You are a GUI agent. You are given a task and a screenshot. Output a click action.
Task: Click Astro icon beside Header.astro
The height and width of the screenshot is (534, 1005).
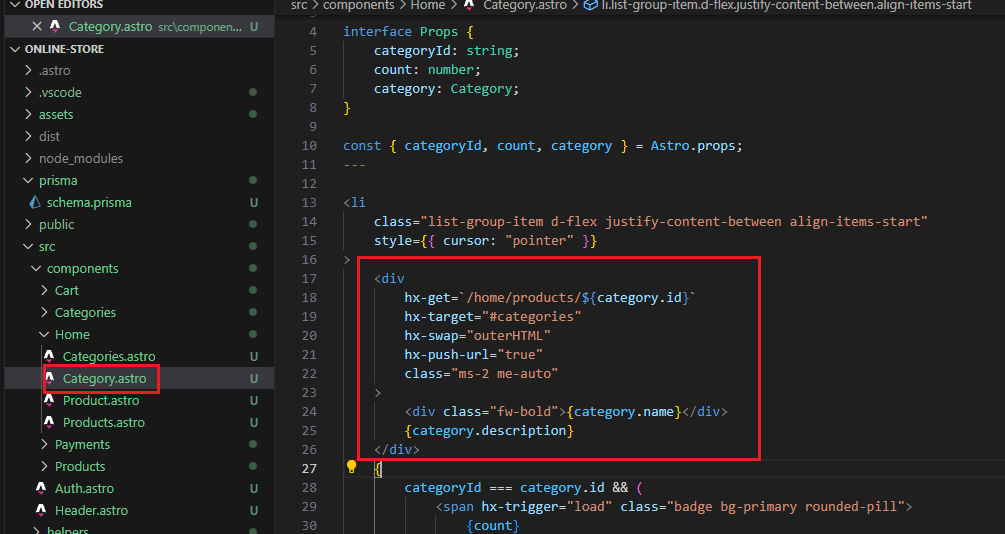(42, 510)
